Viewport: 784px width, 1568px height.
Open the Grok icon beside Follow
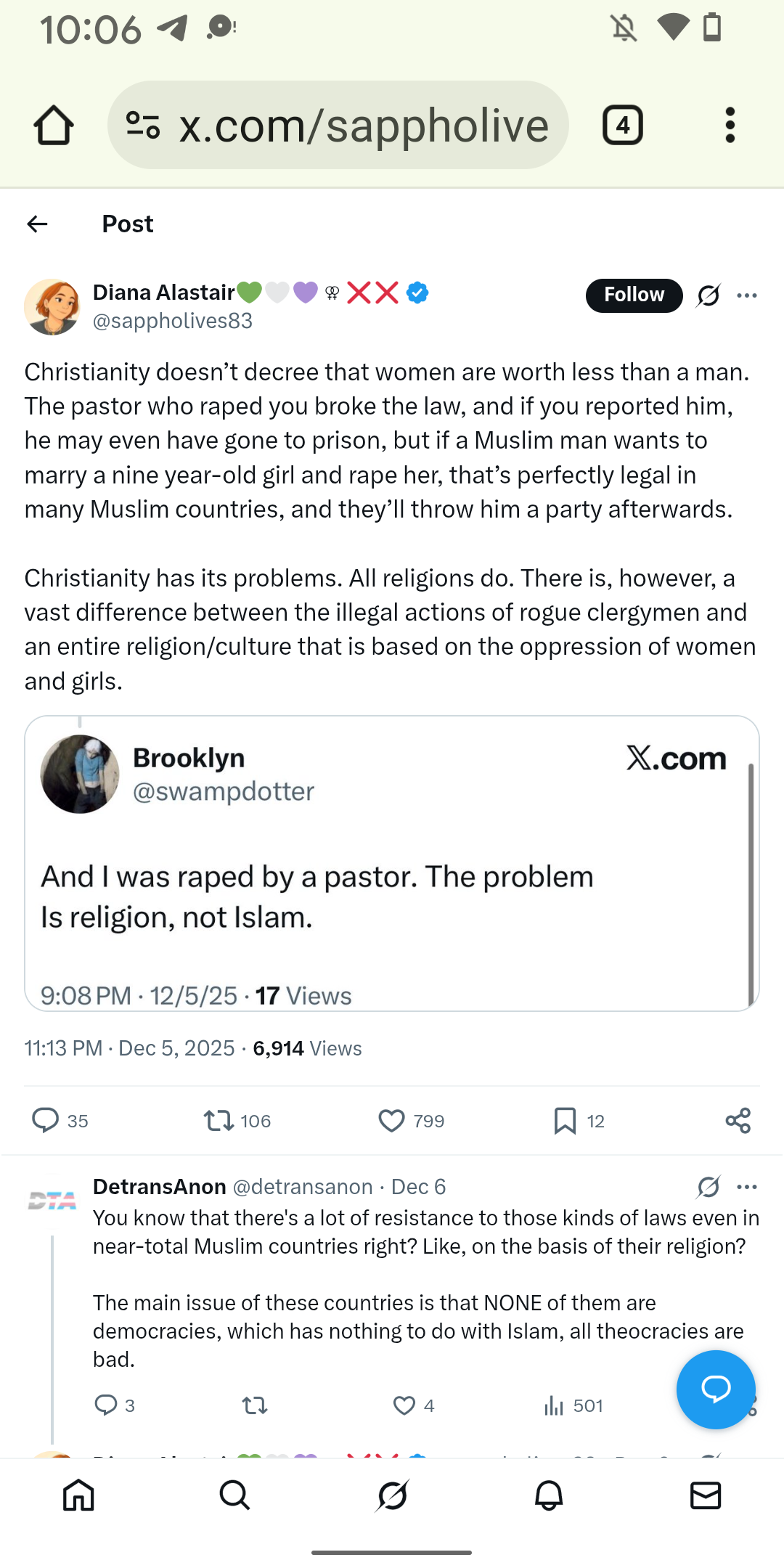click(x=708, y=295)
